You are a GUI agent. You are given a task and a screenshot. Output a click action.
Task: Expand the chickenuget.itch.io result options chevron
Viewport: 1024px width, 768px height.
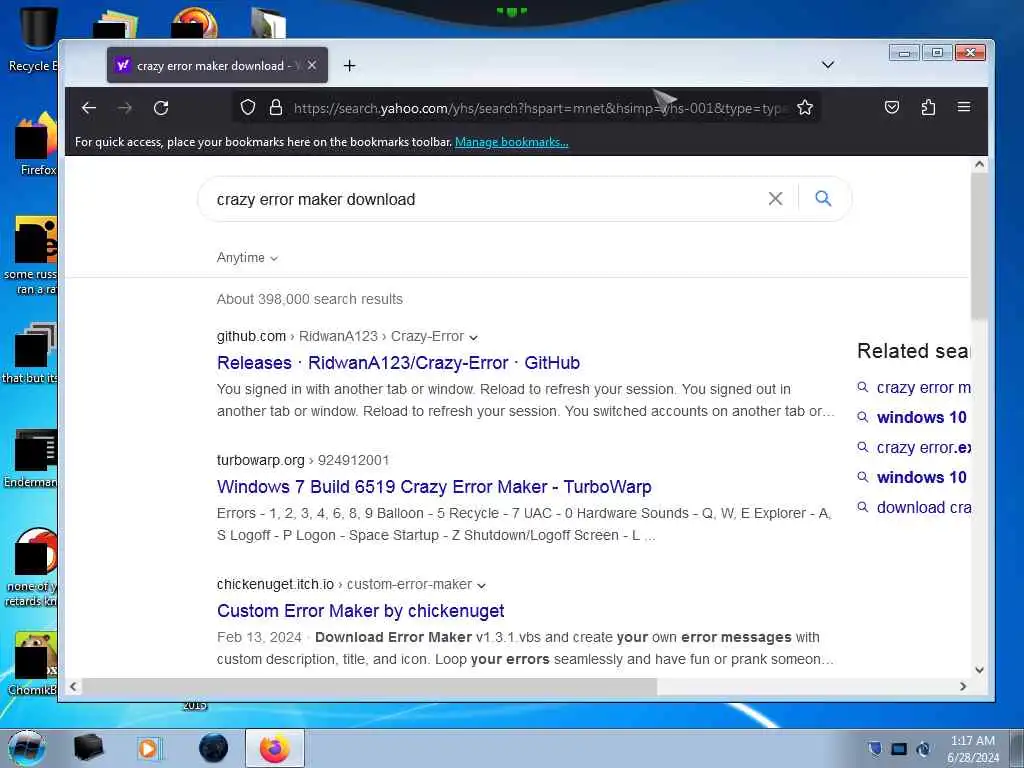[x=481, y=585]
